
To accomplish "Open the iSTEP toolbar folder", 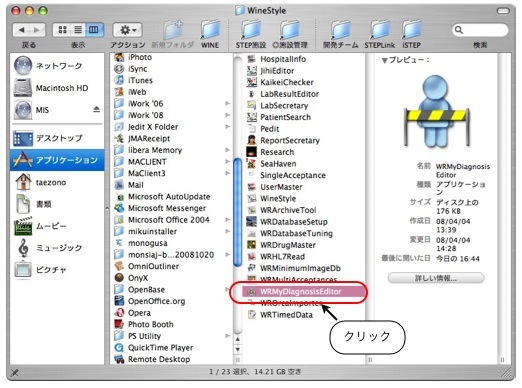I will pos(412,34).
